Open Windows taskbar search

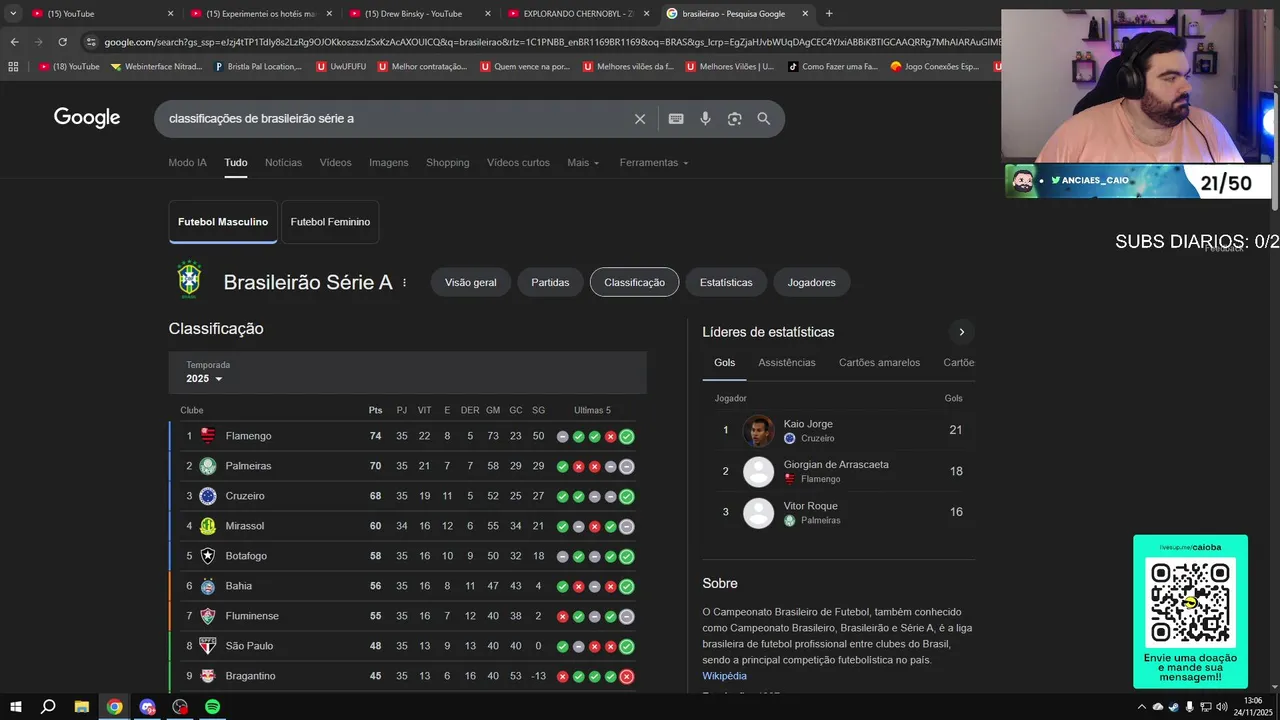click(x=48, y=707)
